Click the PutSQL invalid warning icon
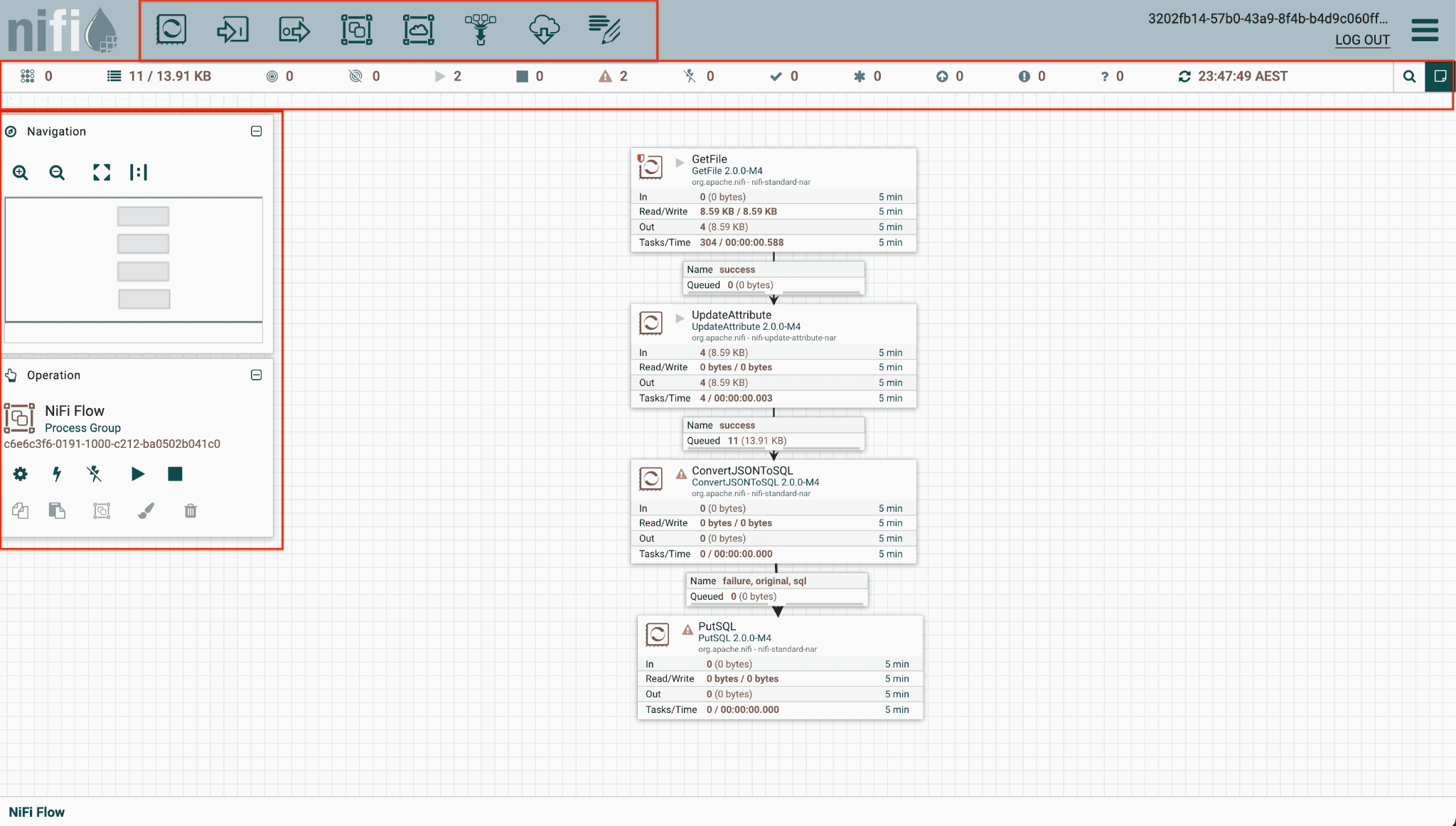 pyautogui.click(x=687, y=629)
